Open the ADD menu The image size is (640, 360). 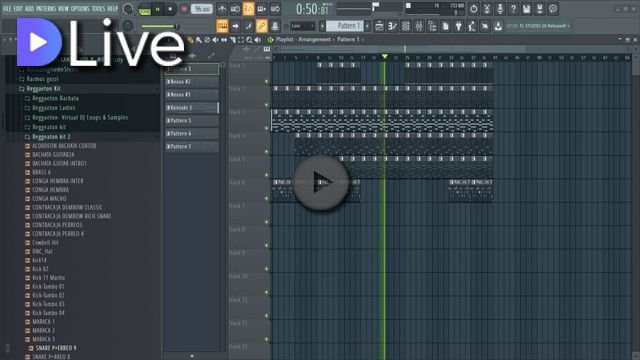coord(29,9)
